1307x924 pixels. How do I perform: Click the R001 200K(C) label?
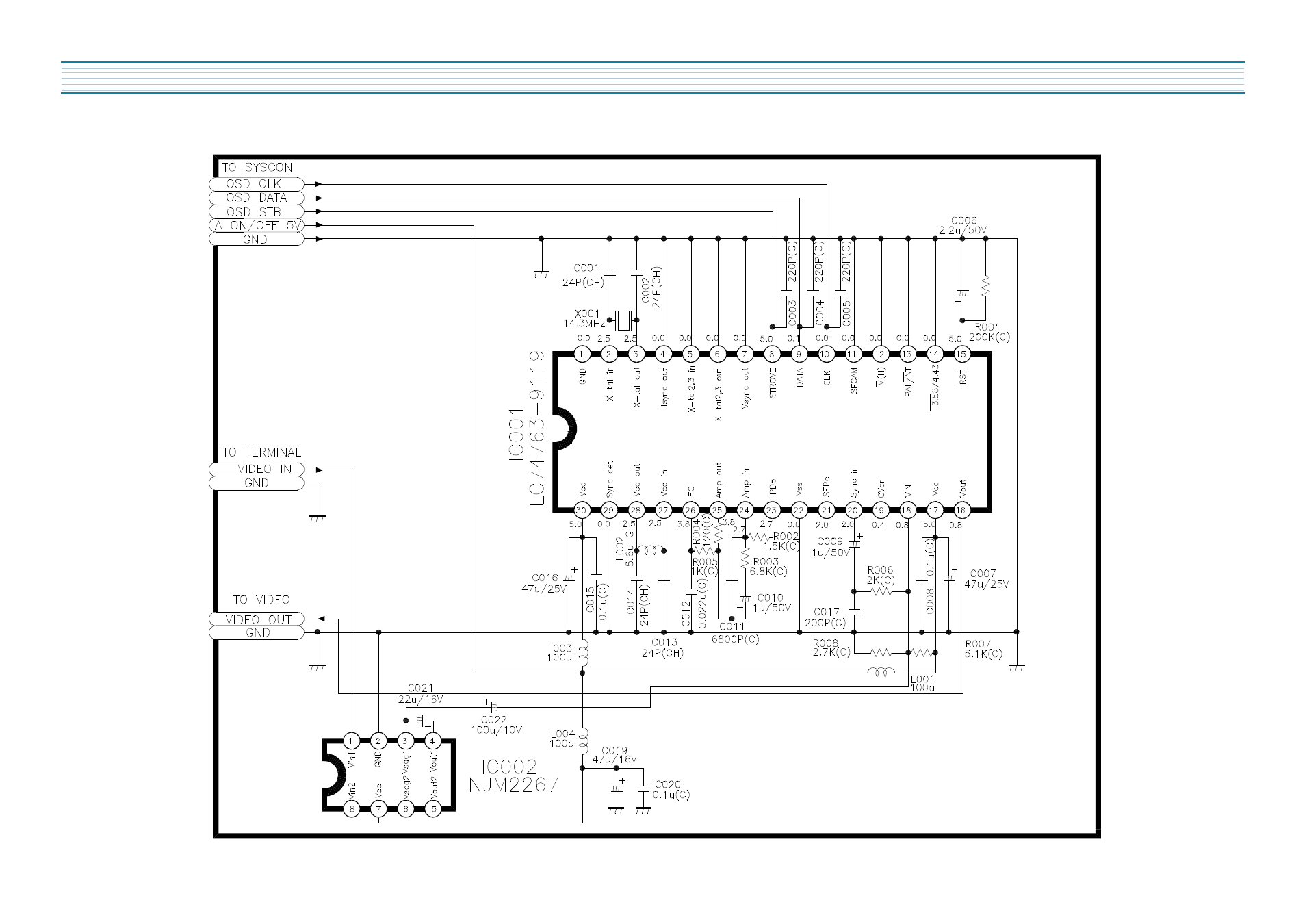989,332
